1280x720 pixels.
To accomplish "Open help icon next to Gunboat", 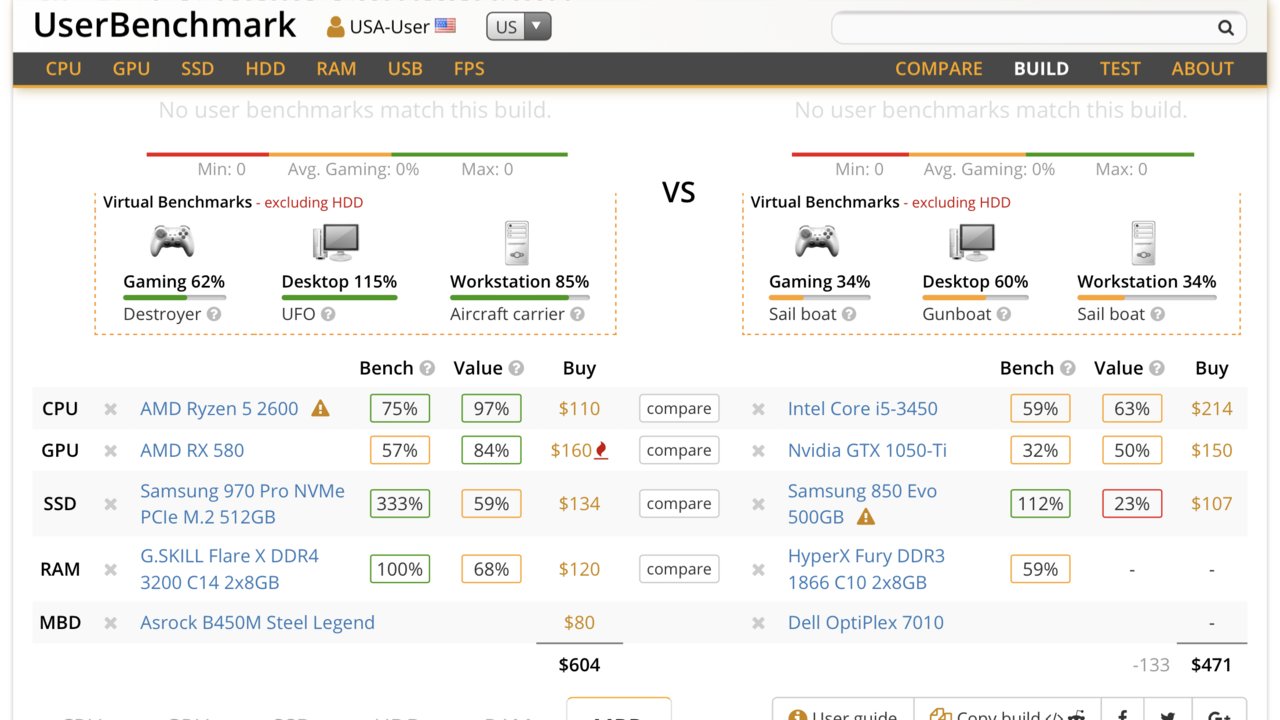I will (x=1004, y=314).
